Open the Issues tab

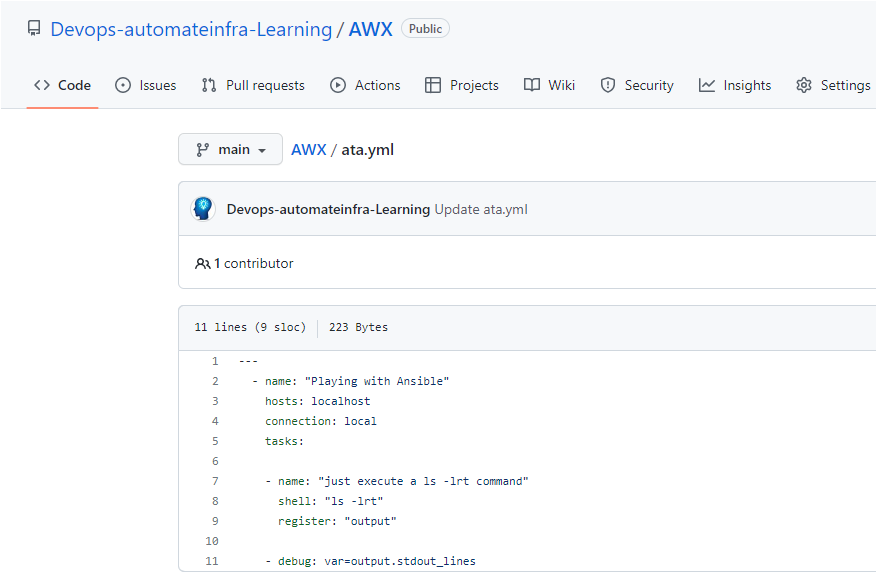(146, 85)
